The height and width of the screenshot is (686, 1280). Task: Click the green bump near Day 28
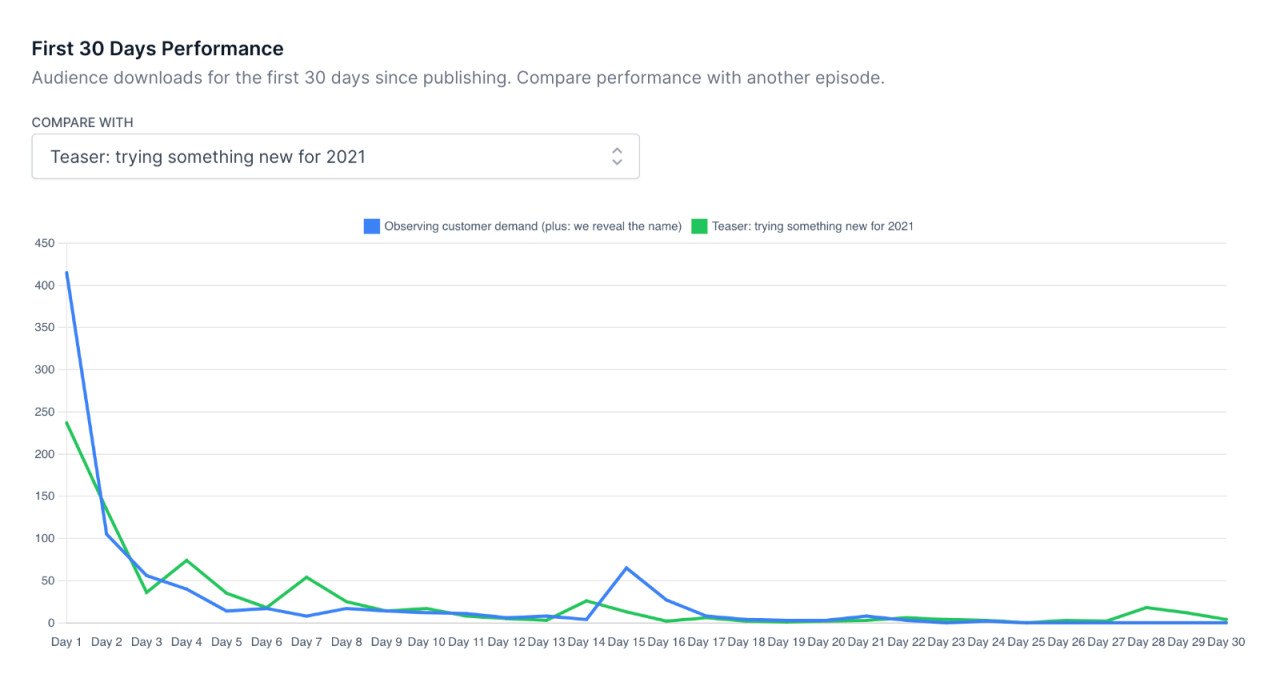(1147, 607)
